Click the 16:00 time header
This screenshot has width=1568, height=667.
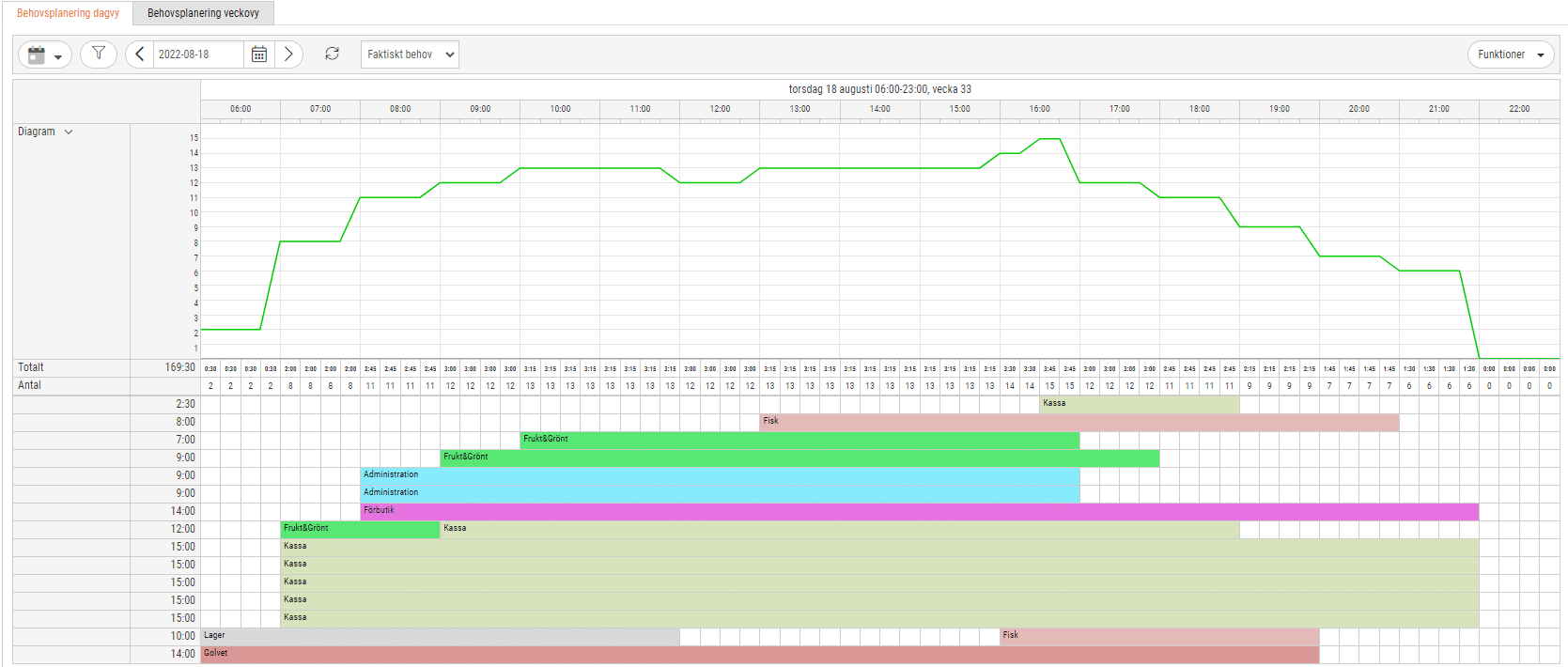1039,109
